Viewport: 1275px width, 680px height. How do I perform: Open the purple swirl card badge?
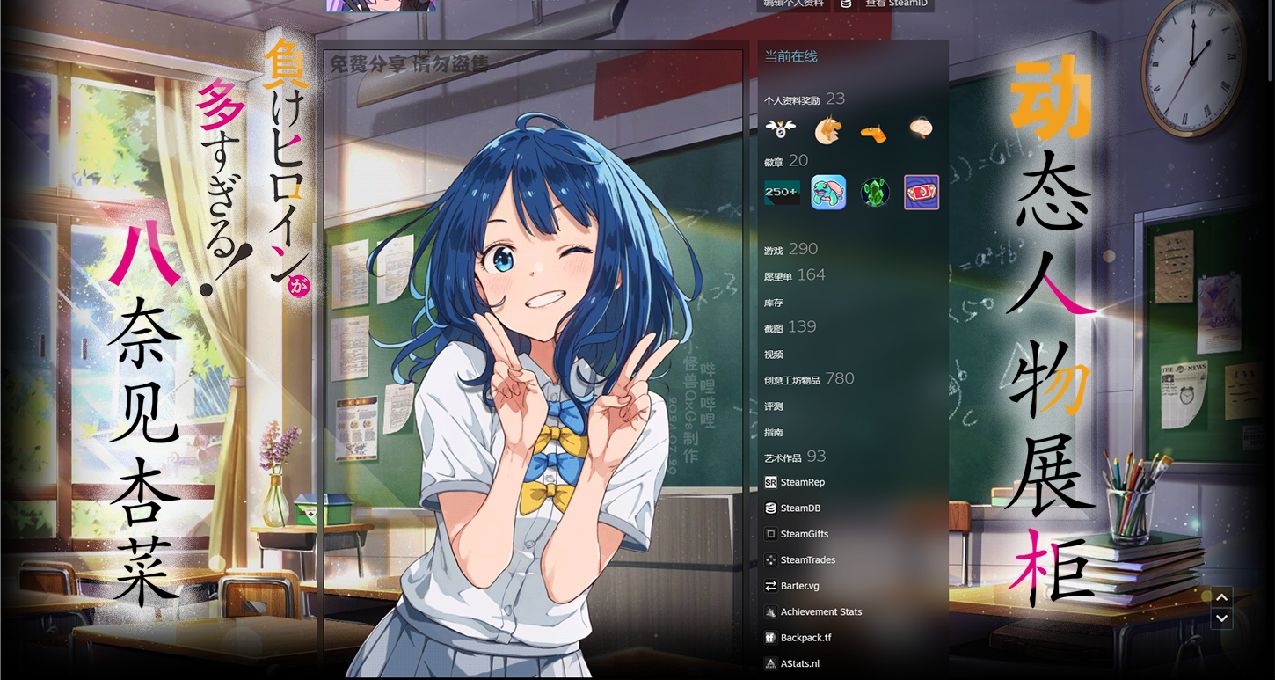922,192
